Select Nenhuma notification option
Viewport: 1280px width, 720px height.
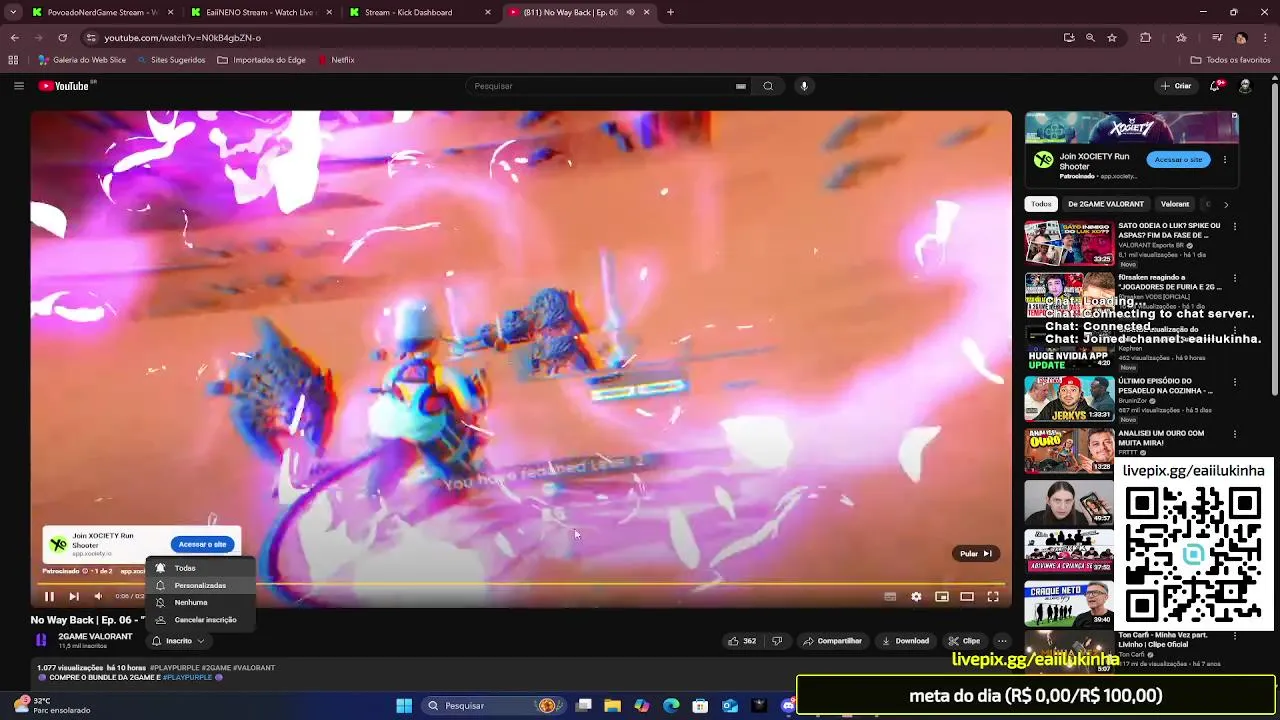[200, 602]
